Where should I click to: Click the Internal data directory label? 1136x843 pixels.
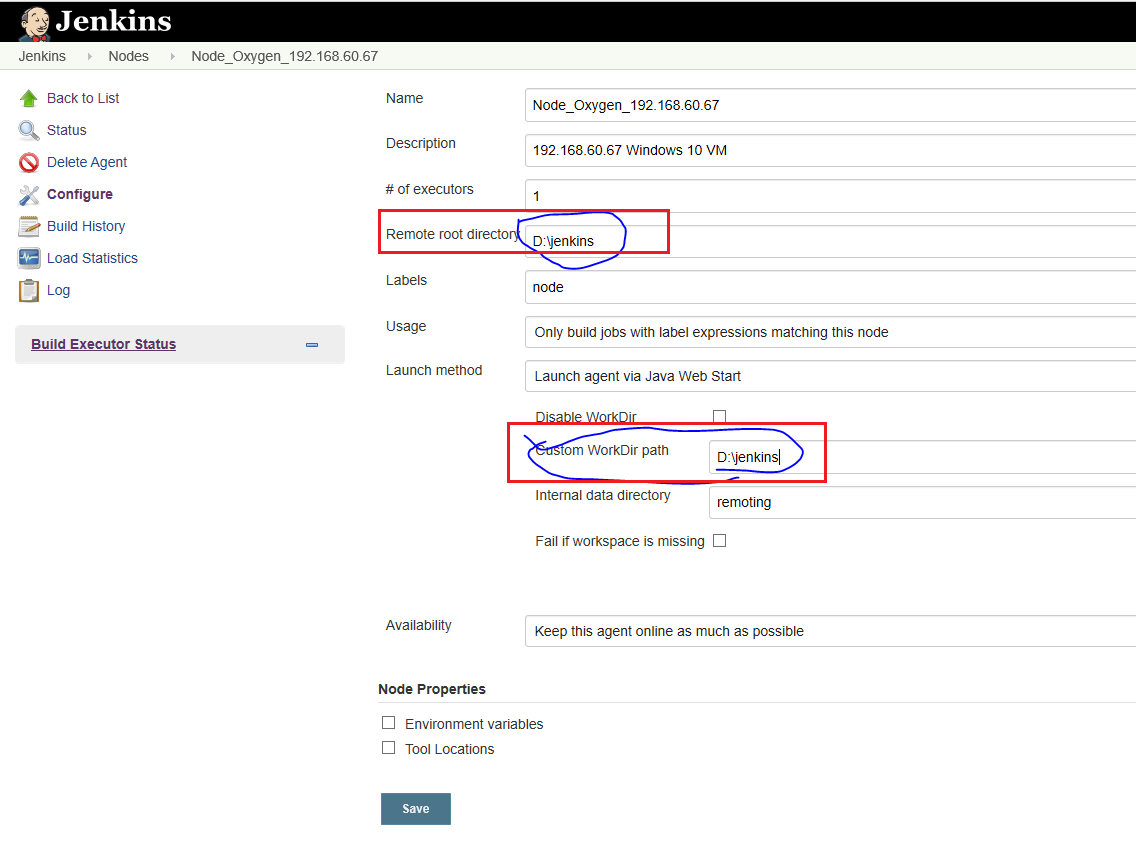[603, 495]
